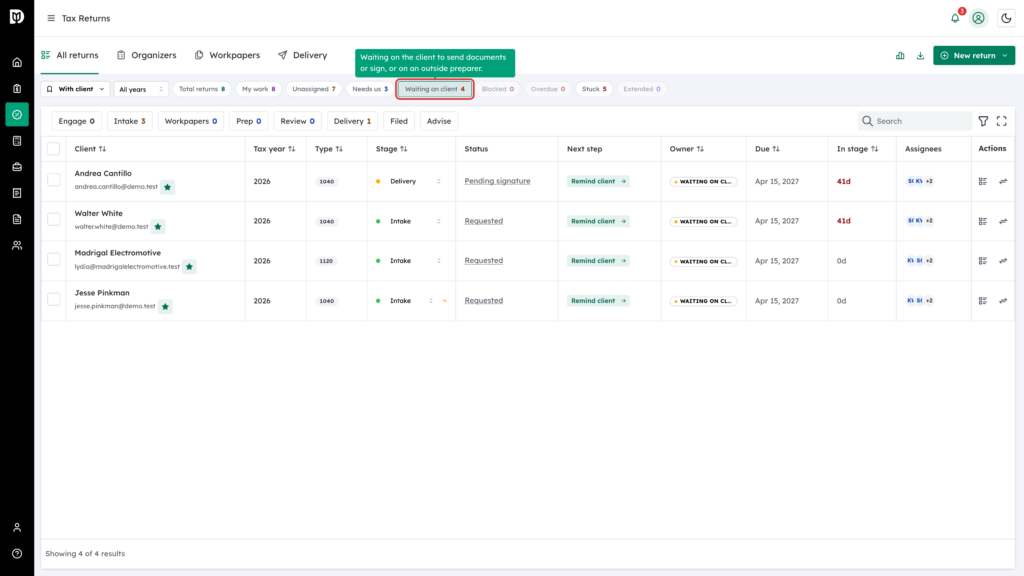The width and height of the screenshot is (1024, 576).
Task: Click the transfer arrows for Jesse Pinkman
Action: (1003, 301)
